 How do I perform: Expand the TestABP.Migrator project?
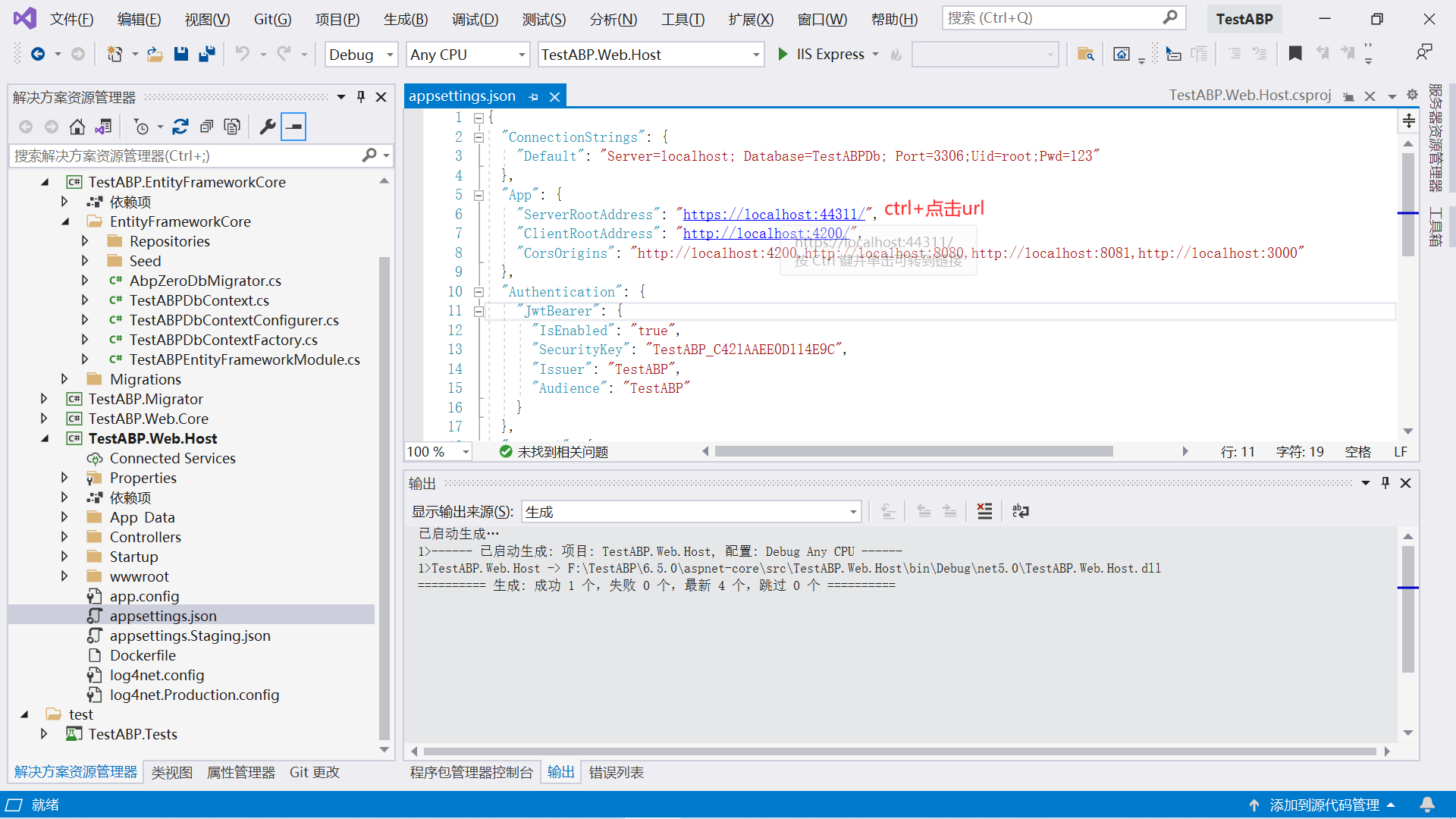tap(44, 399)
